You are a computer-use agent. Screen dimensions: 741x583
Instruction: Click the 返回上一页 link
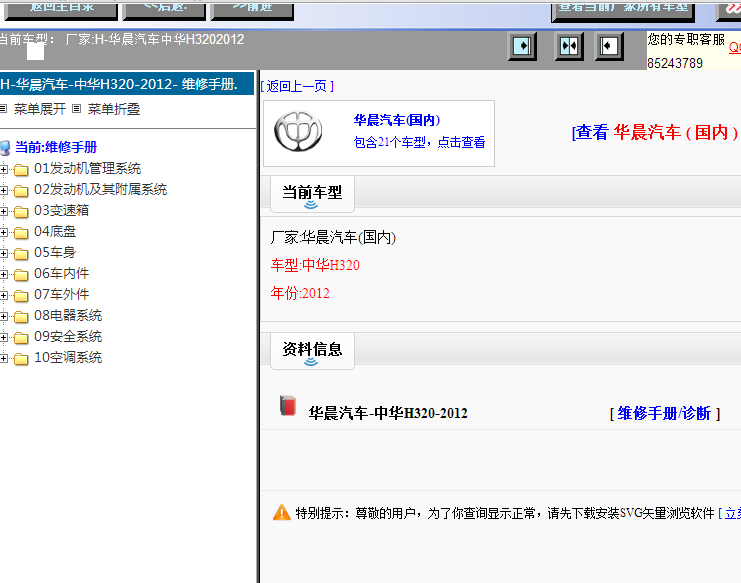pos(297,86)
